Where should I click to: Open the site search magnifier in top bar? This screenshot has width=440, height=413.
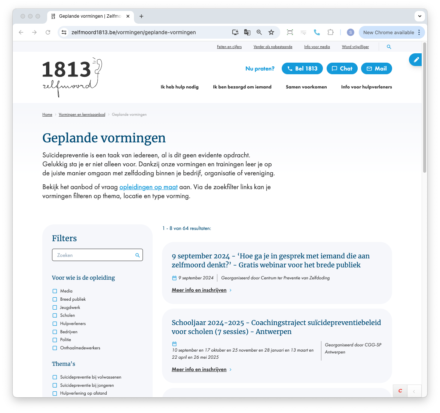pyautogui.click(x=389, y=47)
